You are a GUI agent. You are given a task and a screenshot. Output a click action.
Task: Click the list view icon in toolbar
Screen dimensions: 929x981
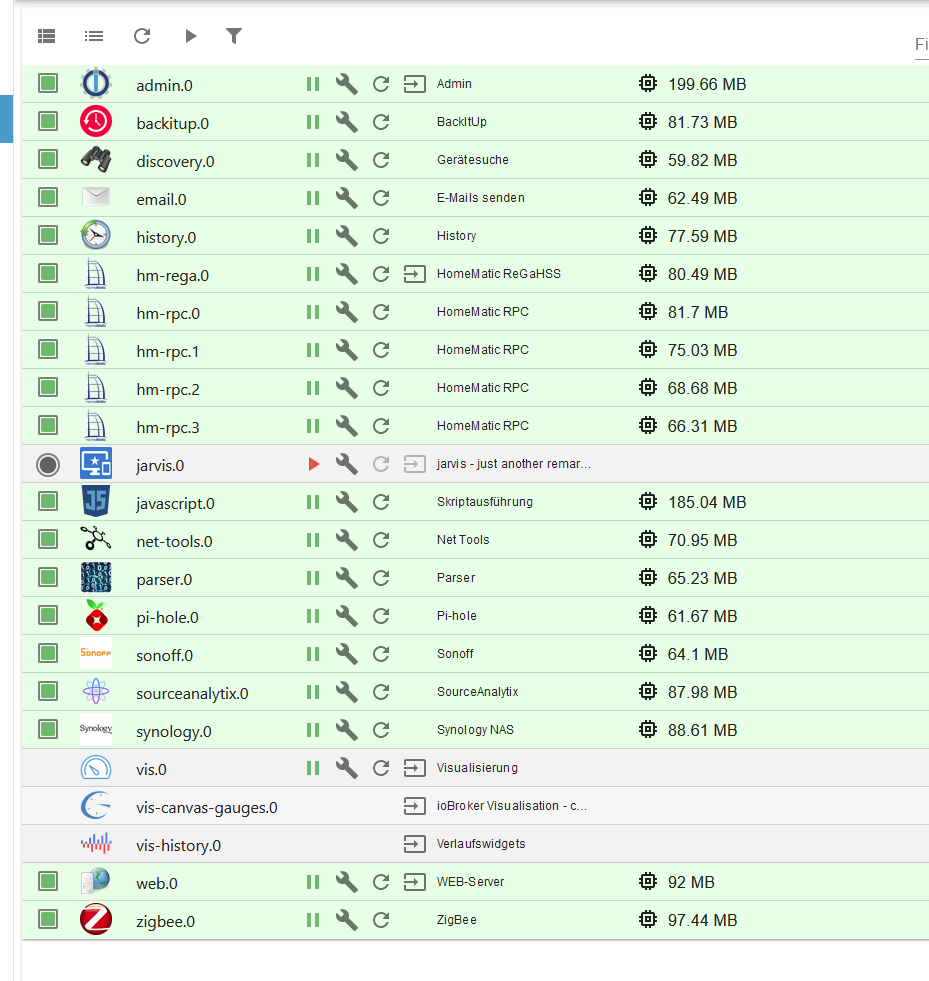pyautogui.click(x=94, y=36)
